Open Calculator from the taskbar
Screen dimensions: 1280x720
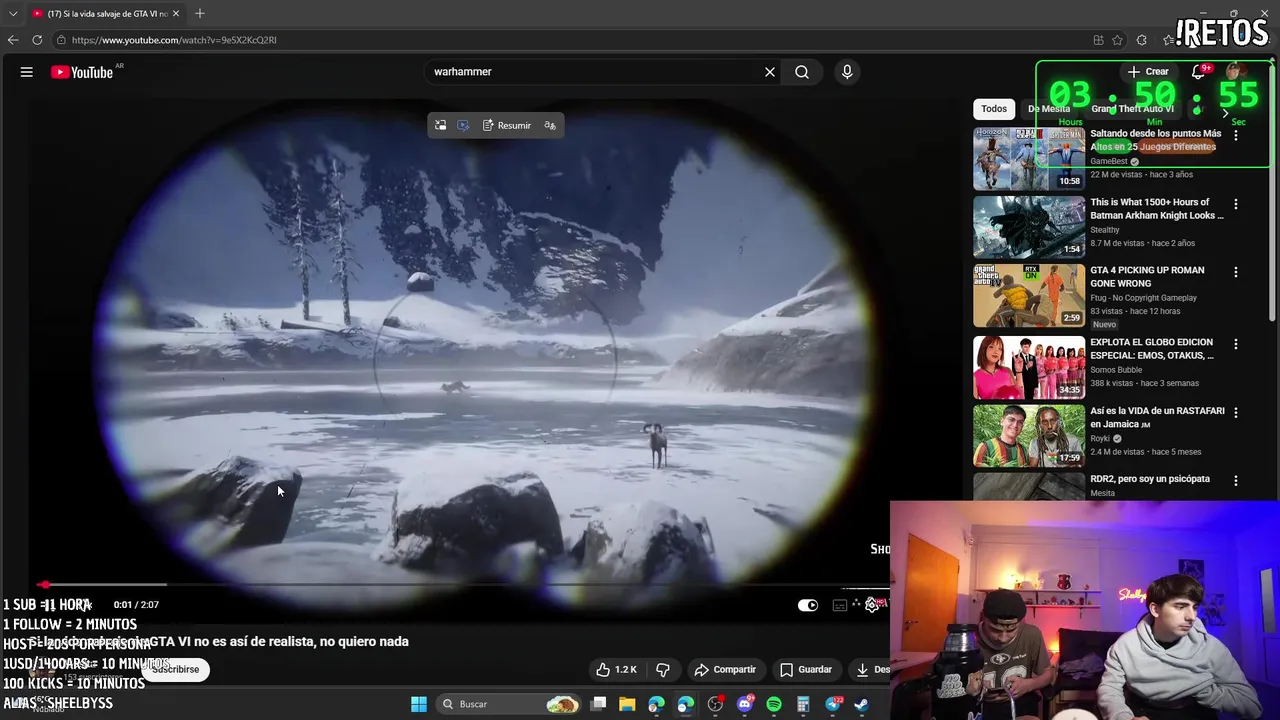click(x=803, y=704)
